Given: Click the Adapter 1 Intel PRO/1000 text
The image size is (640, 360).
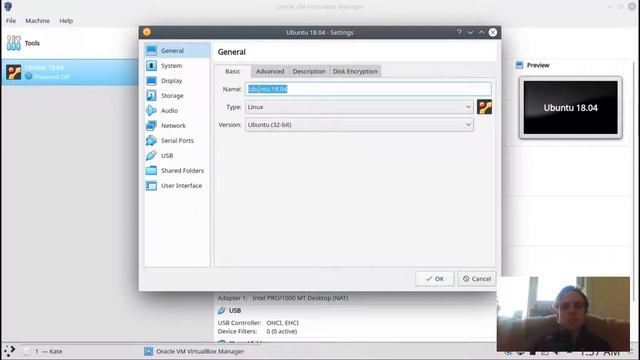Looking at the screenshot, I should (283, 298).
